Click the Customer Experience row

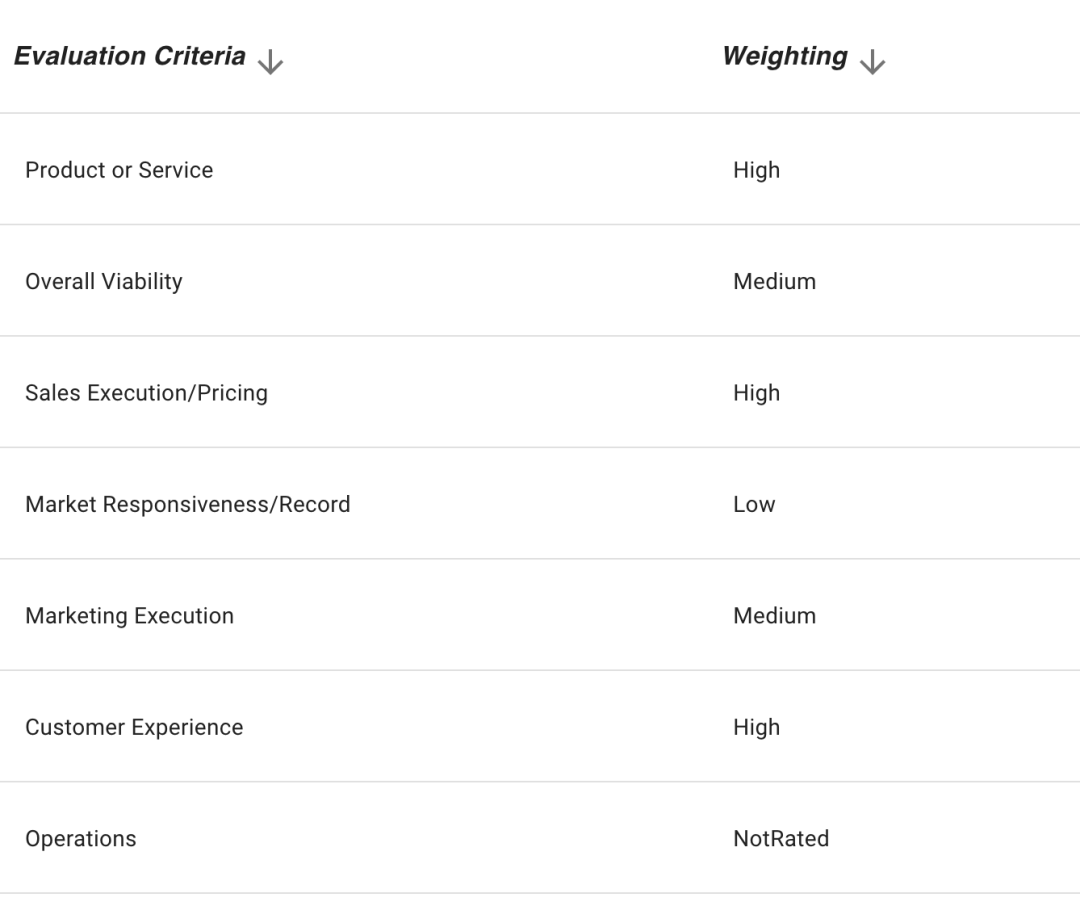[x=540, y=727]
